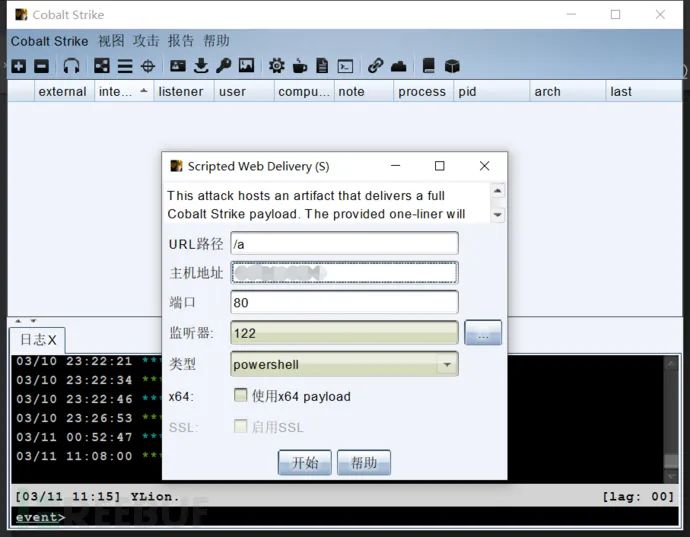This screenshot has height=537, width=690.
Task: Open the Credentials card icon
Action: [x=178, y=66]
